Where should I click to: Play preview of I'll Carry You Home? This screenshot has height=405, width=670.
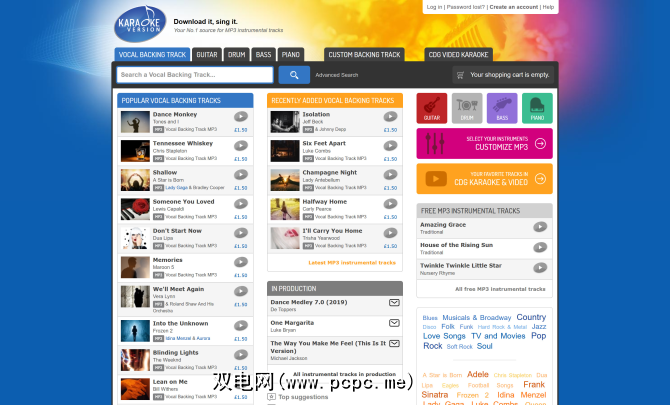390,233
